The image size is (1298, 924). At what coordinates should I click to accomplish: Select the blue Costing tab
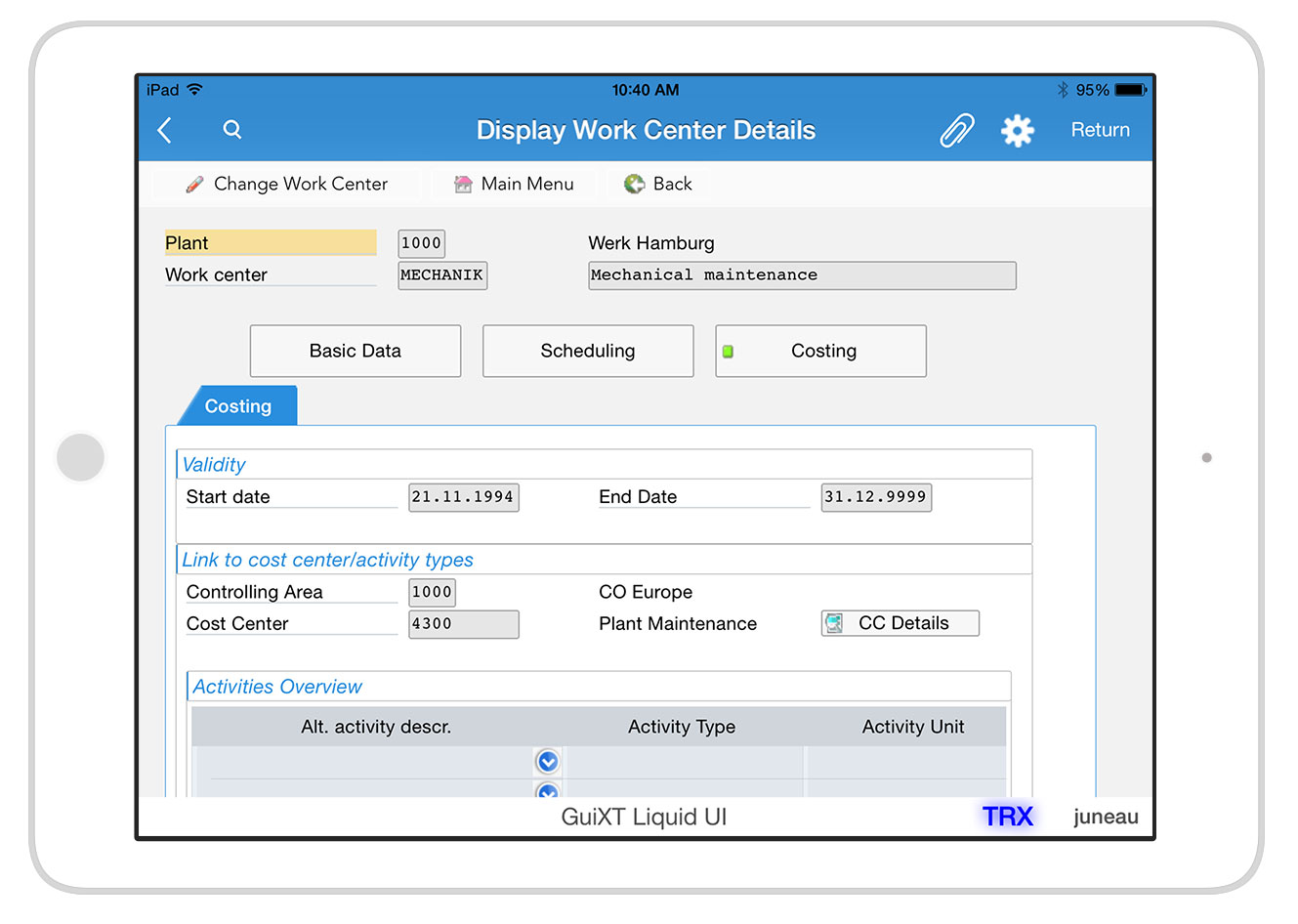point(238,406)
